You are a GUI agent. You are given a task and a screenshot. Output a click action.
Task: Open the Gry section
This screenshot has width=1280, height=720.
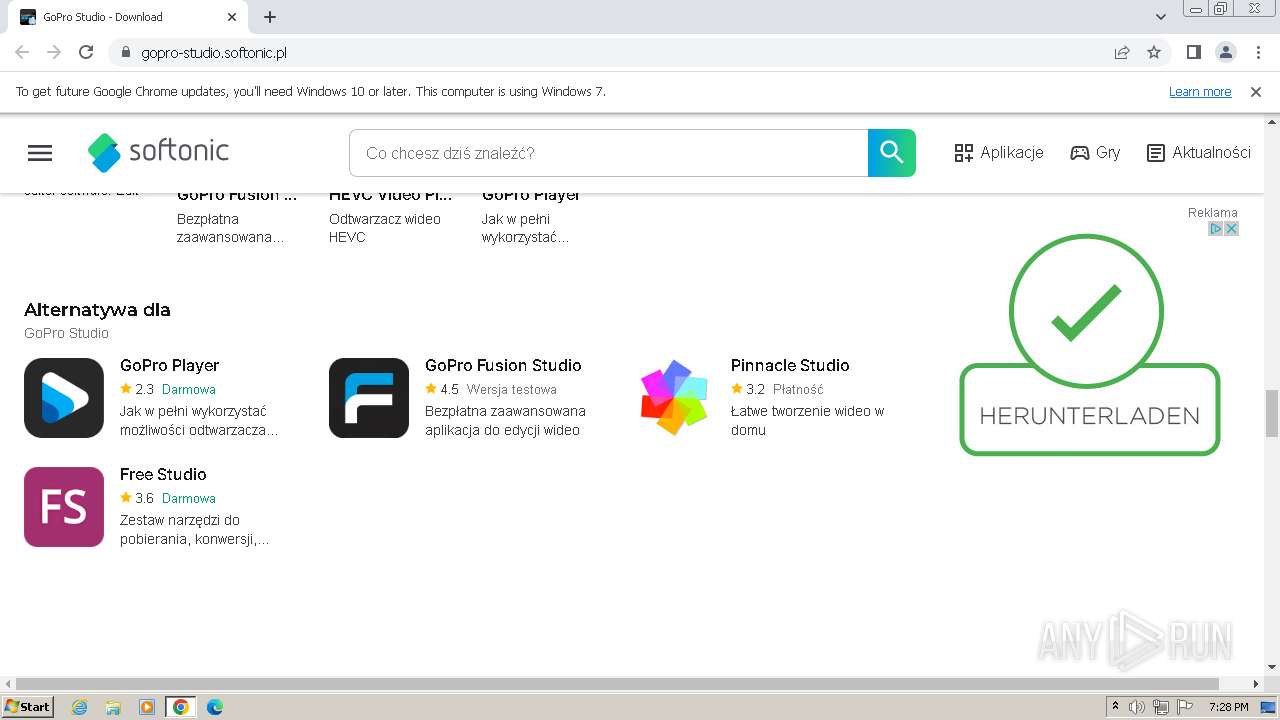click(x=1095, y=153)
